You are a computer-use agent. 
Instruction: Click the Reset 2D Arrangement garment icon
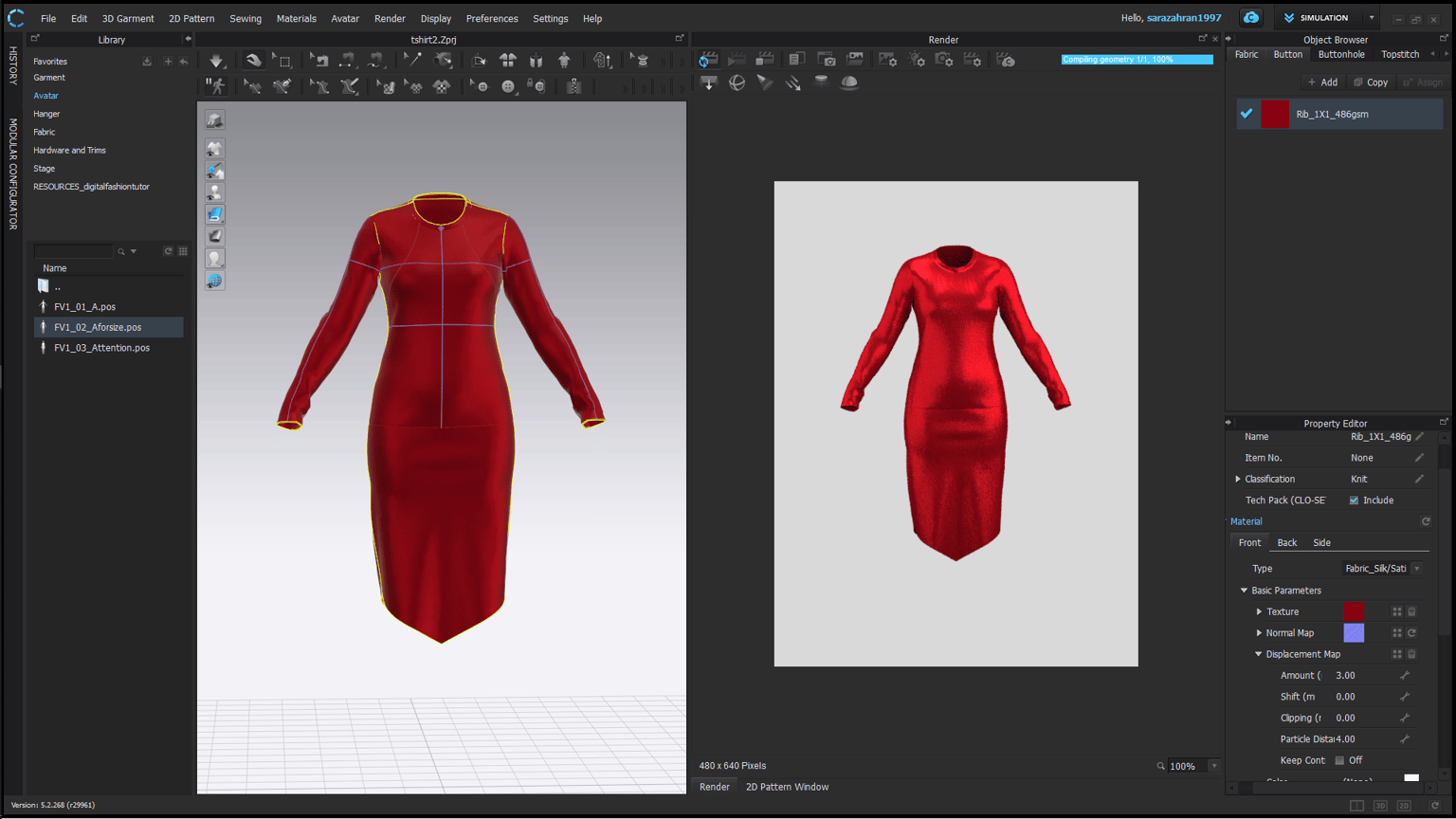click(508, 60)
